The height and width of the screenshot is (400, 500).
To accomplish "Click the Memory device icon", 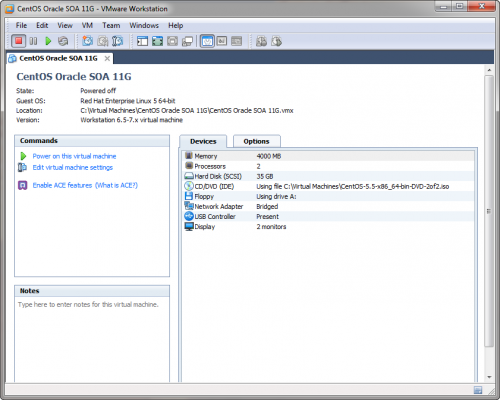I will 189,156.
